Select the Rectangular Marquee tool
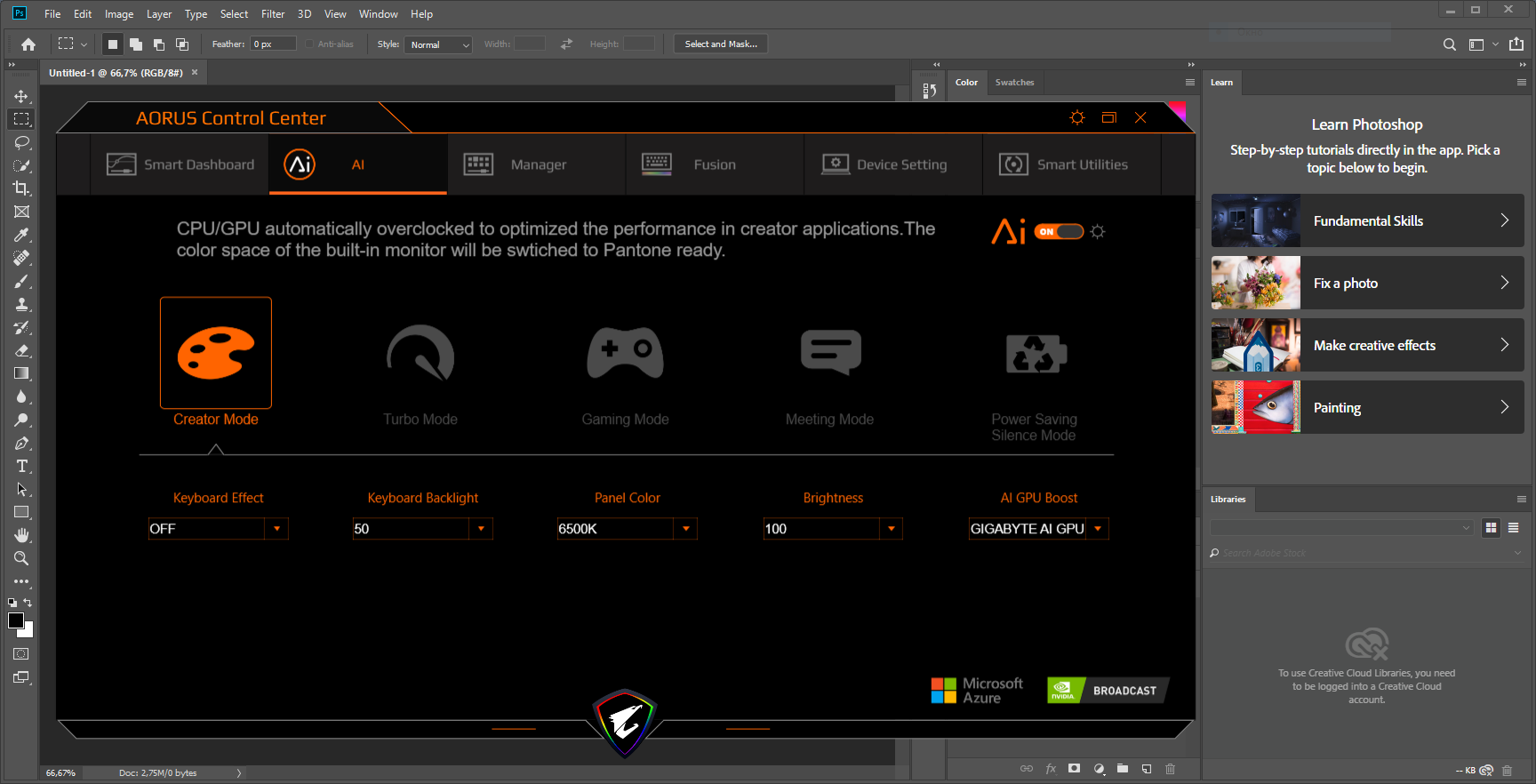The image size is (1536, 784). click(21, 119)
